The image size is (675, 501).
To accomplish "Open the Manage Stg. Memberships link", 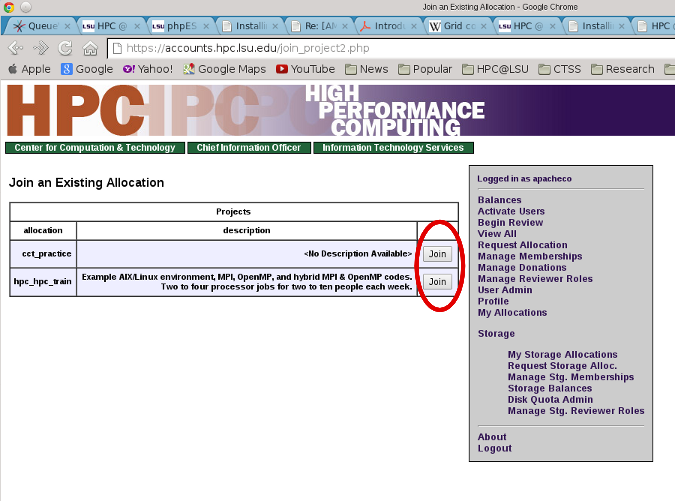I will tap(570, 377).
